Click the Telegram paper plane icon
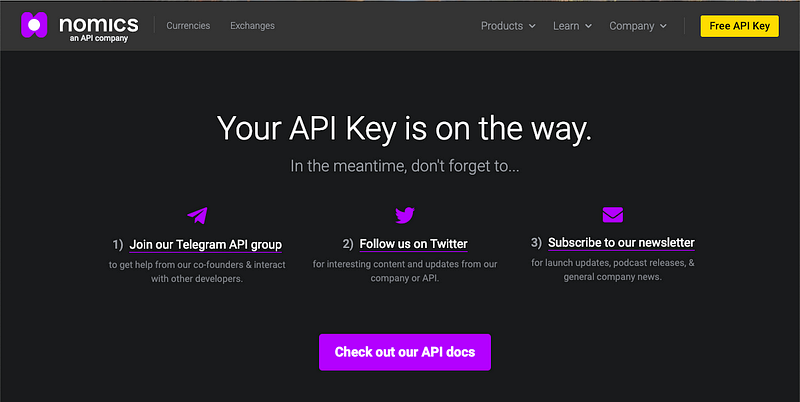Screen dimensions: 800x402 [197, 215]
